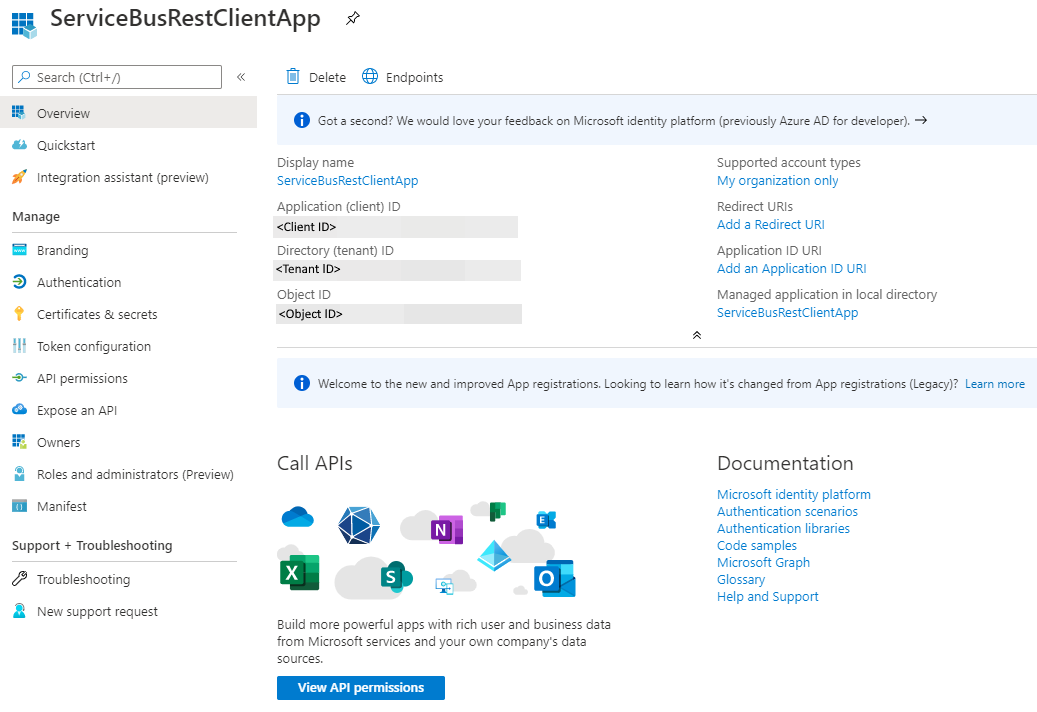Click the Overview grid icon
The image size is (1037, 712).
click(19, 112)
